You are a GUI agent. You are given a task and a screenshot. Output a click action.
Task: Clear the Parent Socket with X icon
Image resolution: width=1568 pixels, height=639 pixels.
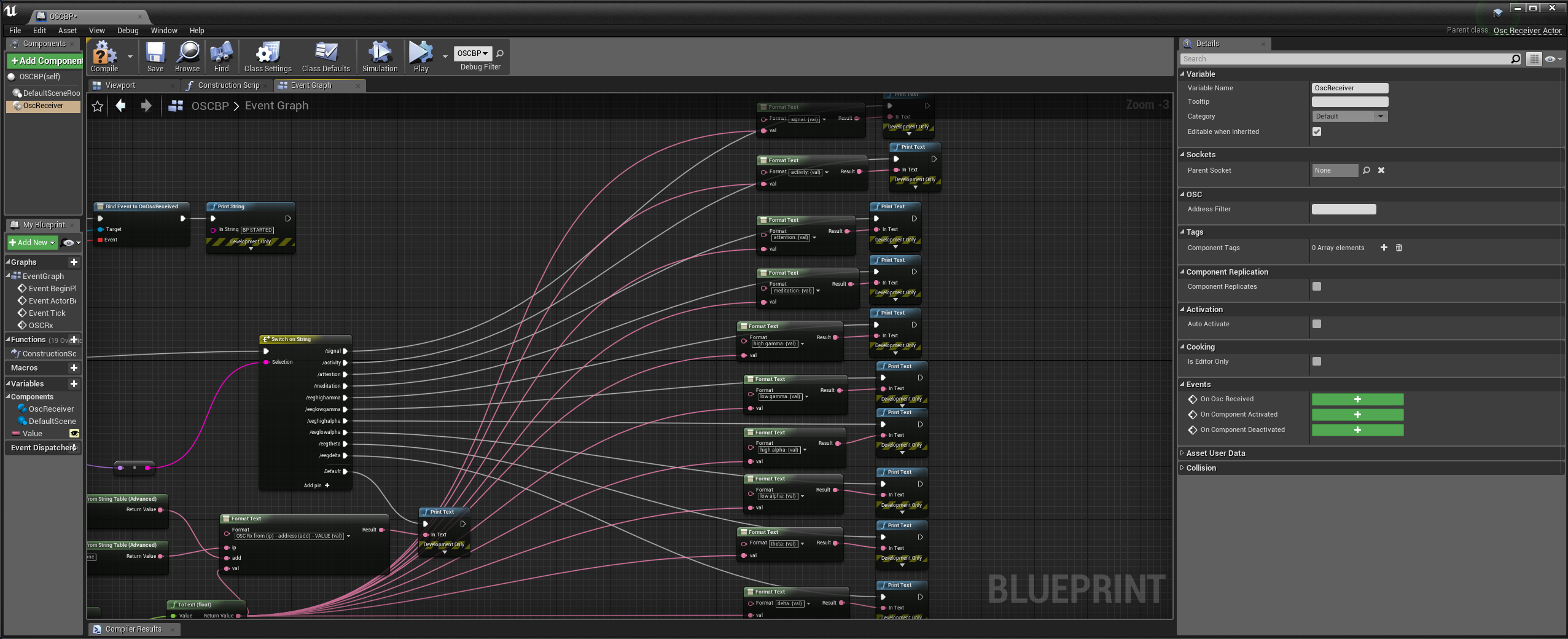[x=1381, y=170]
